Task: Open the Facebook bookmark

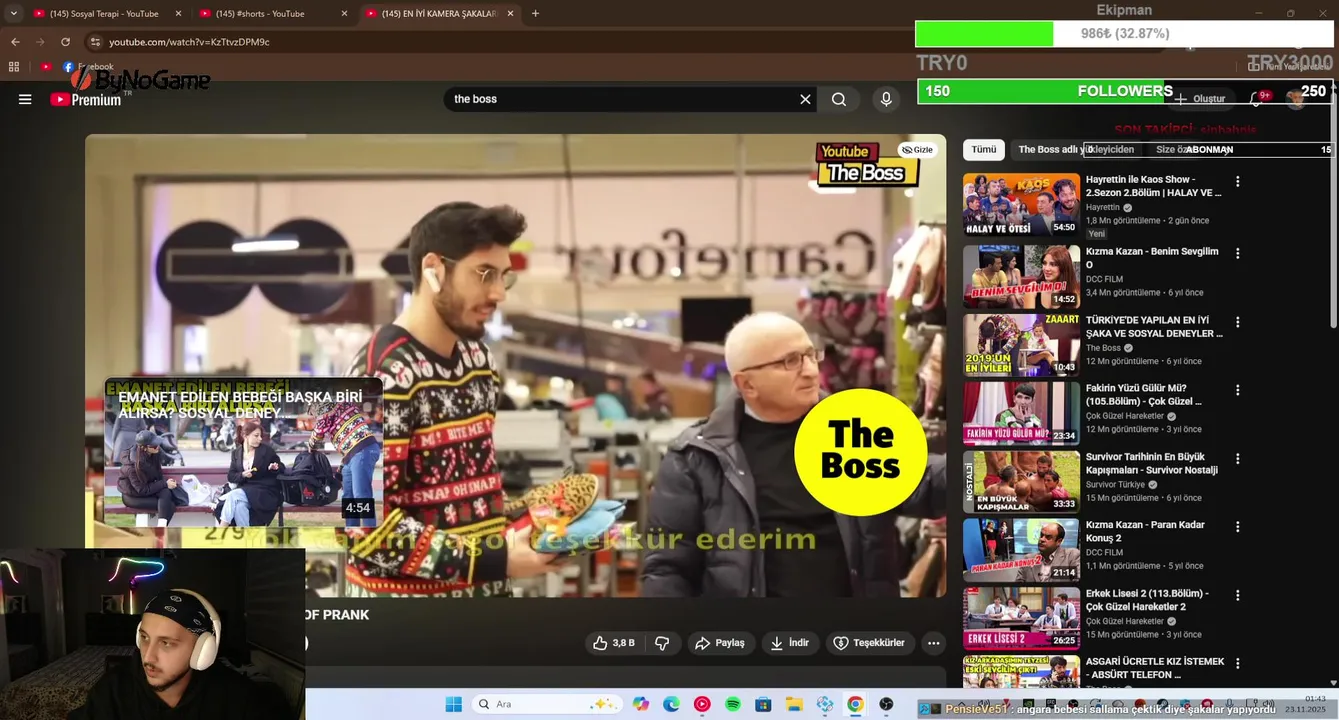Action: [88, 67]
